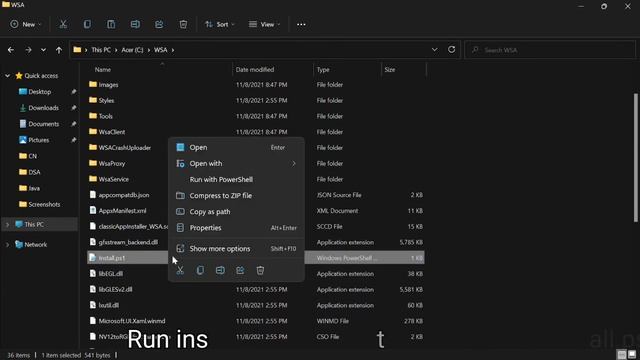This screenshot has height=360, width=640.
Task: Open the View layout dropdown
Action: click(264, 24)
